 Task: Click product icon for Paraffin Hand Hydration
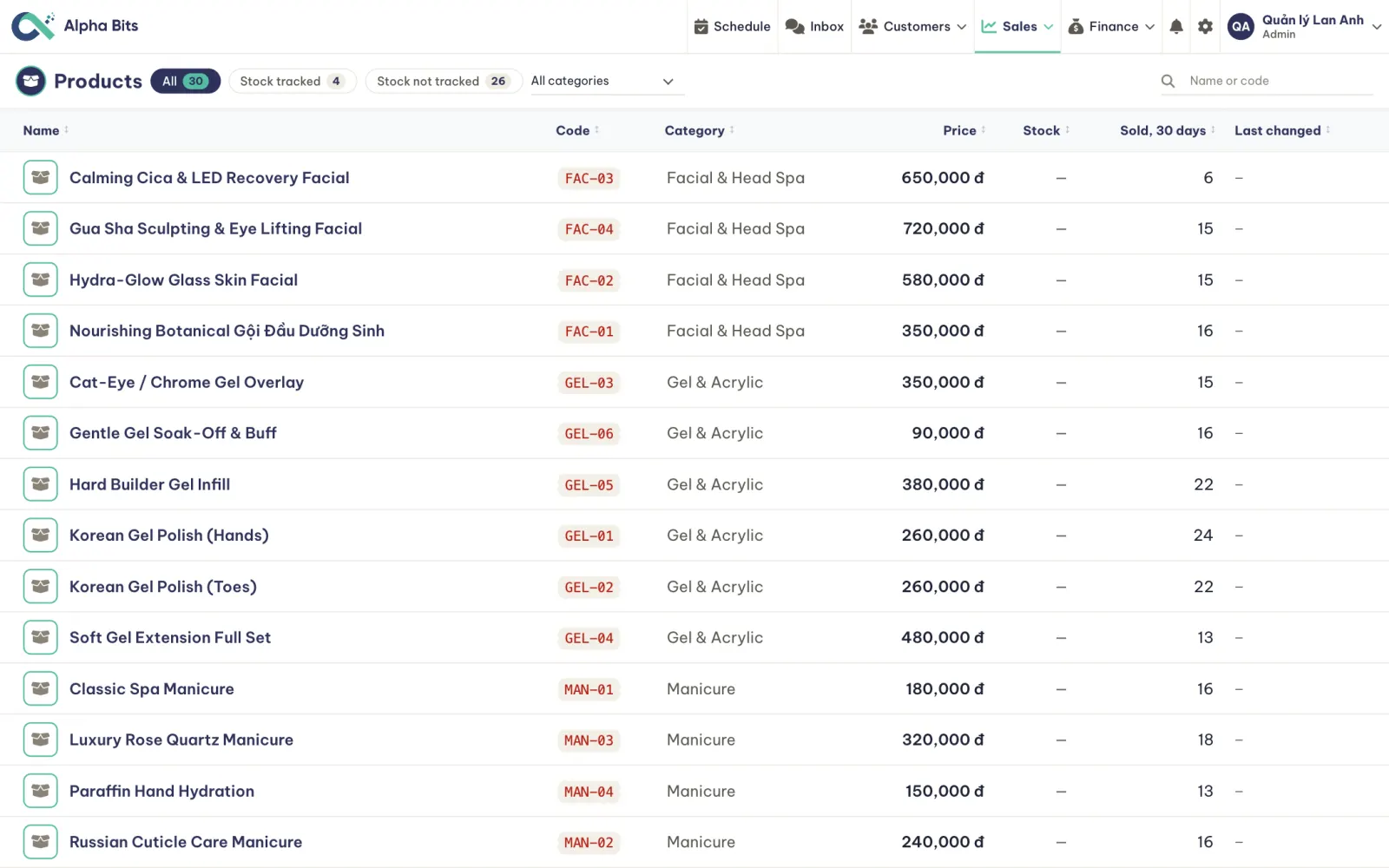pos(40,791)
